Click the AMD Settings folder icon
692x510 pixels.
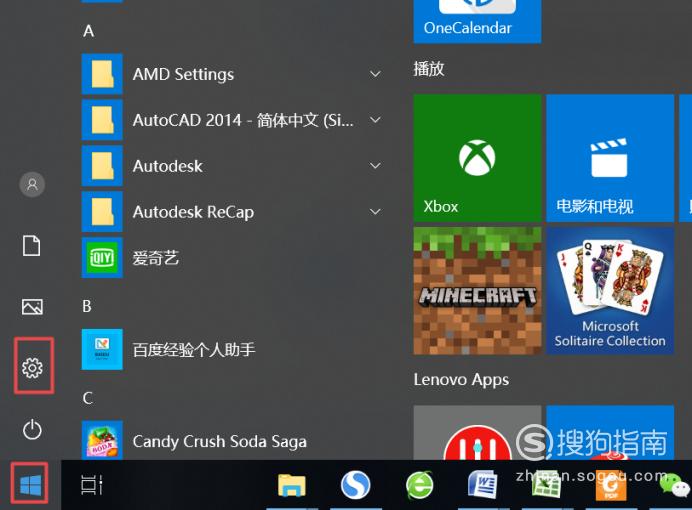(x=102, y=74)
